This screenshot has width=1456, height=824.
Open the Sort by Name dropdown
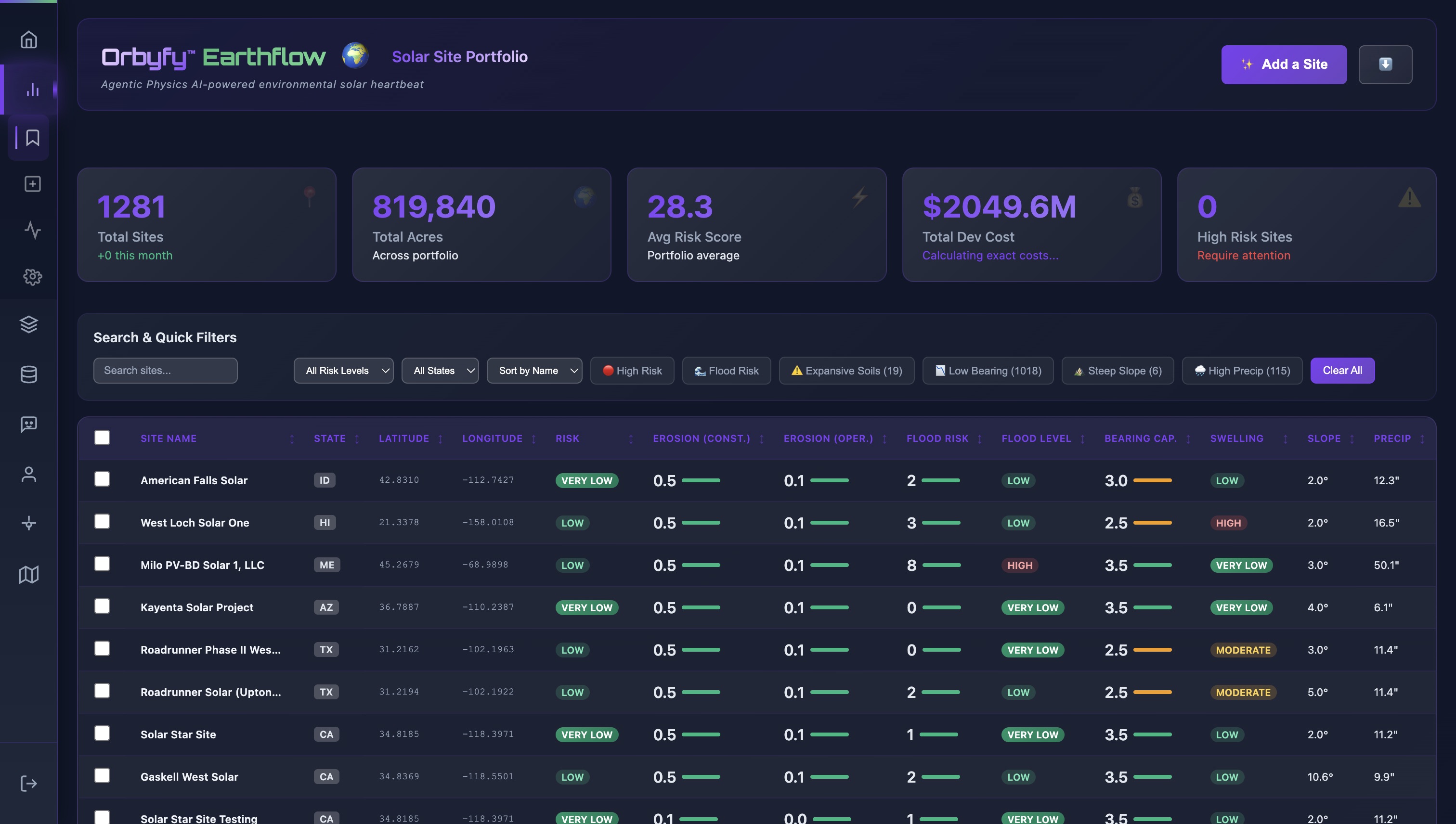(534, 370)
